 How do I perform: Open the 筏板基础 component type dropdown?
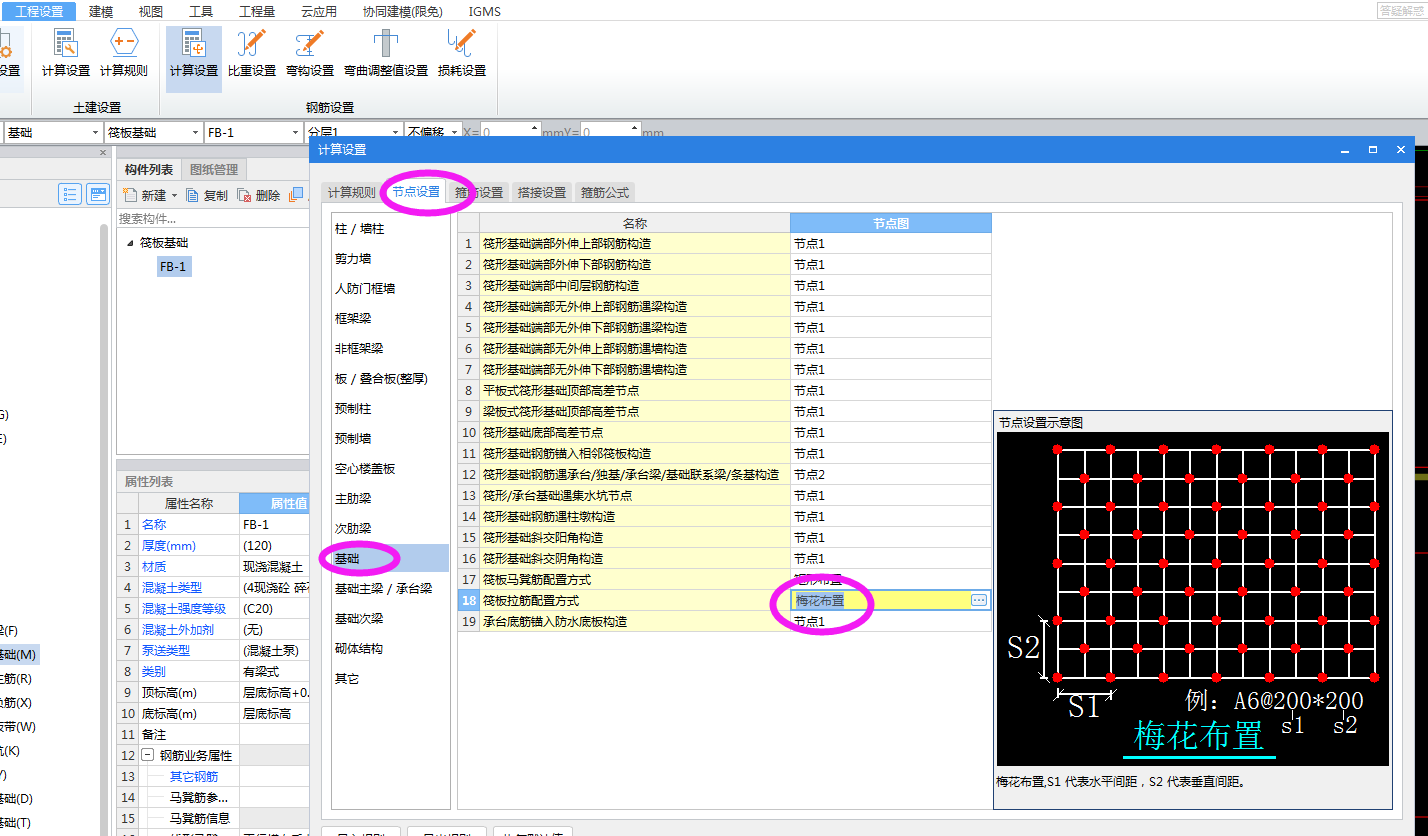(x=195, y=132)
